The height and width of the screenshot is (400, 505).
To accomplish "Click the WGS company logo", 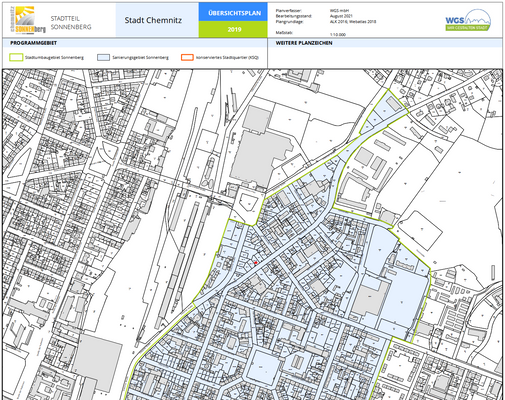I will pyautogui.click(x=468, y=20).
